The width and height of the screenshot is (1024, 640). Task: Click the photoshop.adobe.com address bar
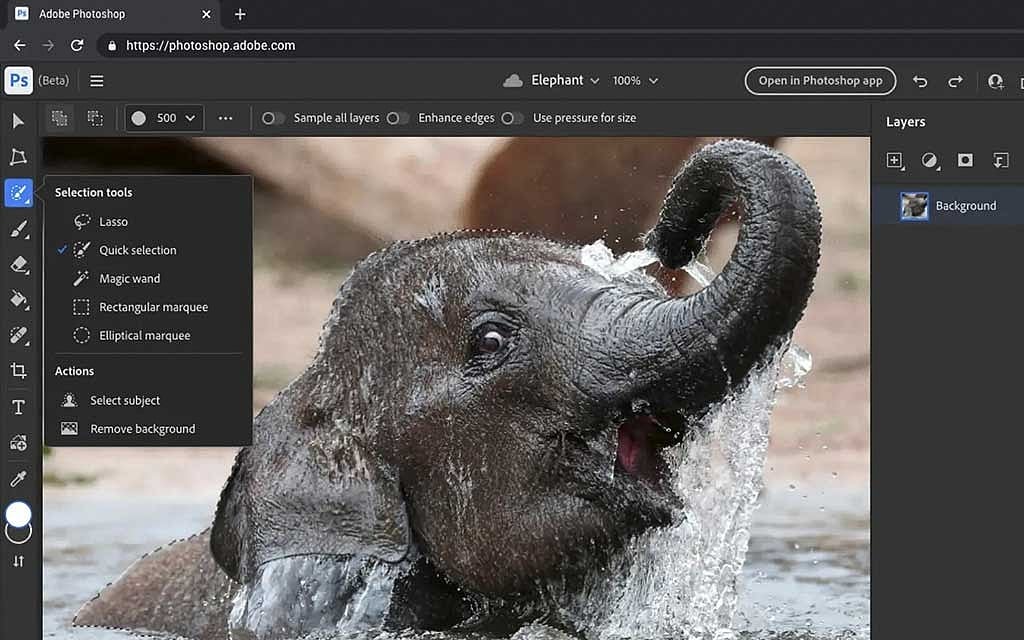pos(560,45)
